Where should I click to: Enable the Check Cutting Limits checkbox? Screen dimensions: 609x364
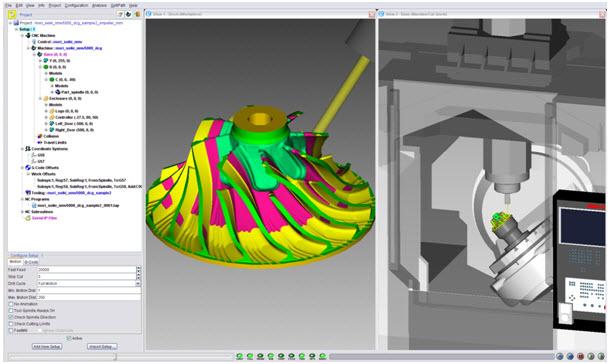tap(11, 324)
